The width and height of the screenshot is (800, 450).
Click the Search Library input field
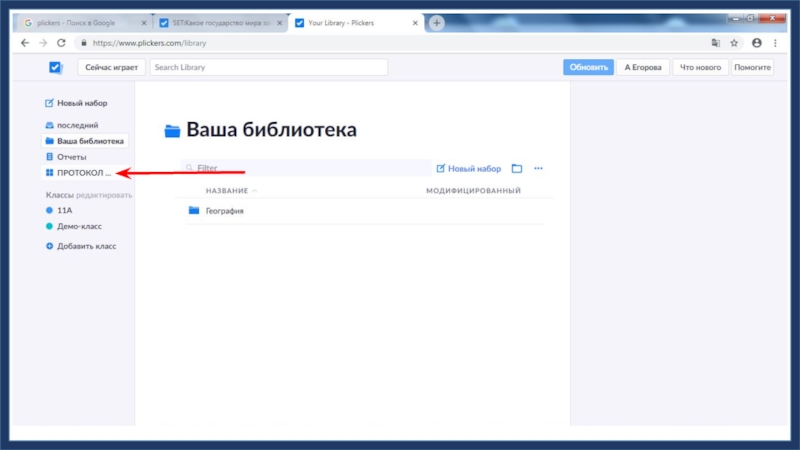coord(268,67)
